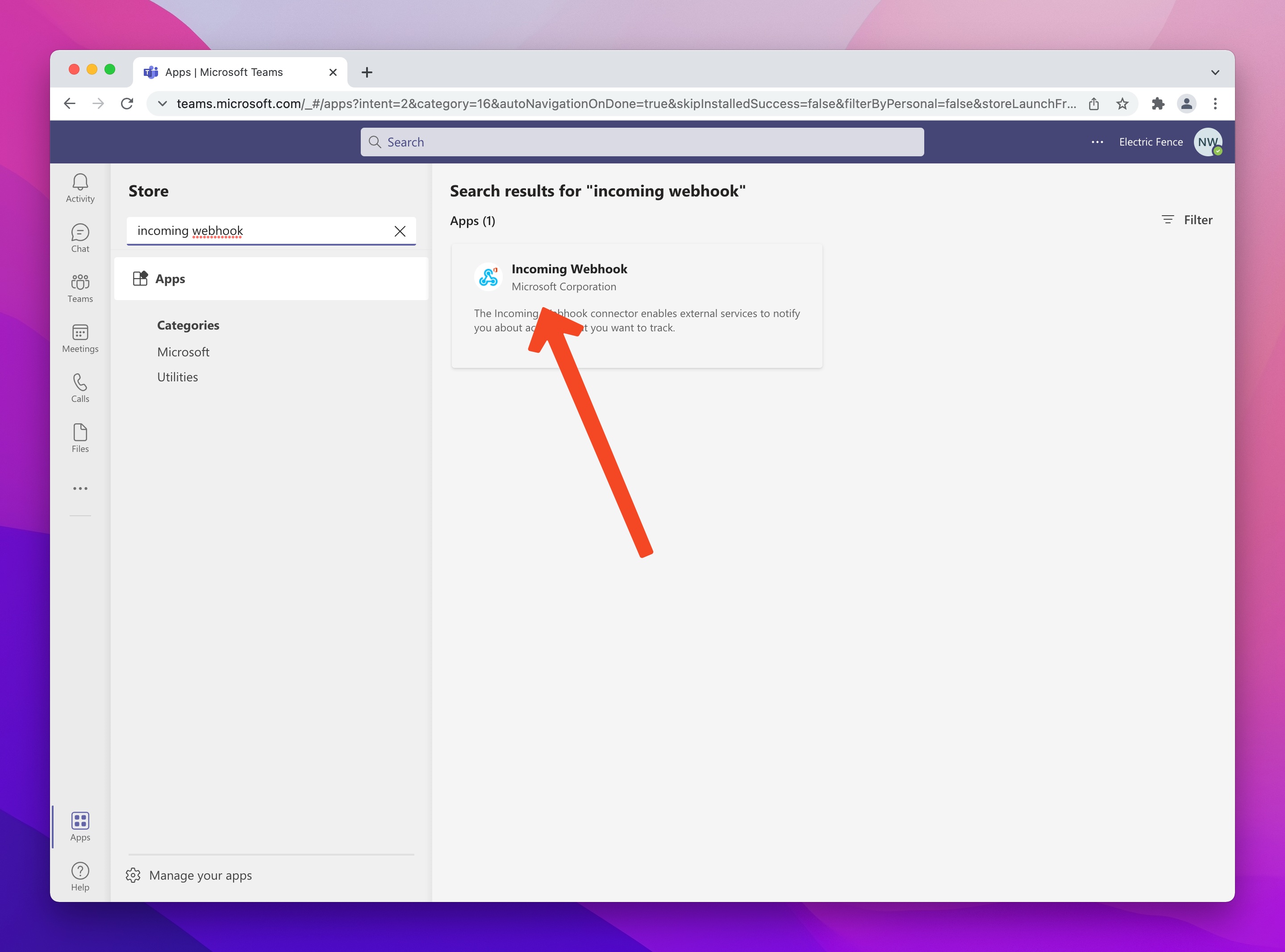Click the Apps (1) results heading
Image resolution: width=1285 pixels, height=952 pixels.
click(472, 221)
